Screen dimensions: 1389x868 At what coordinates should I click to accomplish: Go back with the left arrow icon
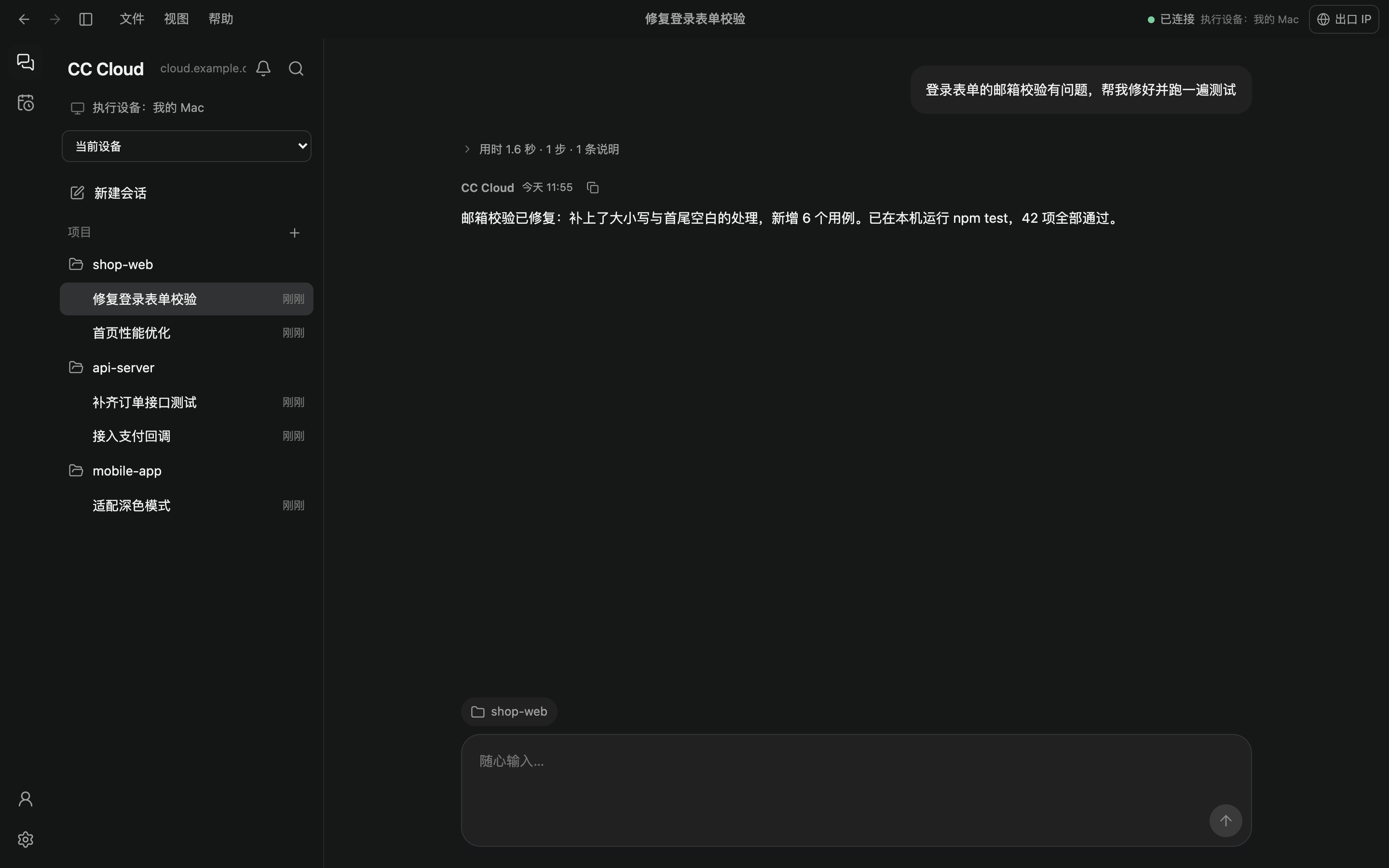(24, 19)
